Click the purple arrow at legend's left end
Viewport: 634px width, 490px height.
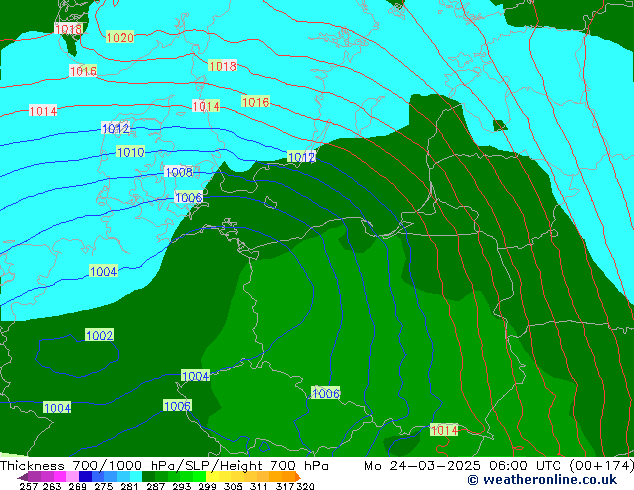pos(23,477)
